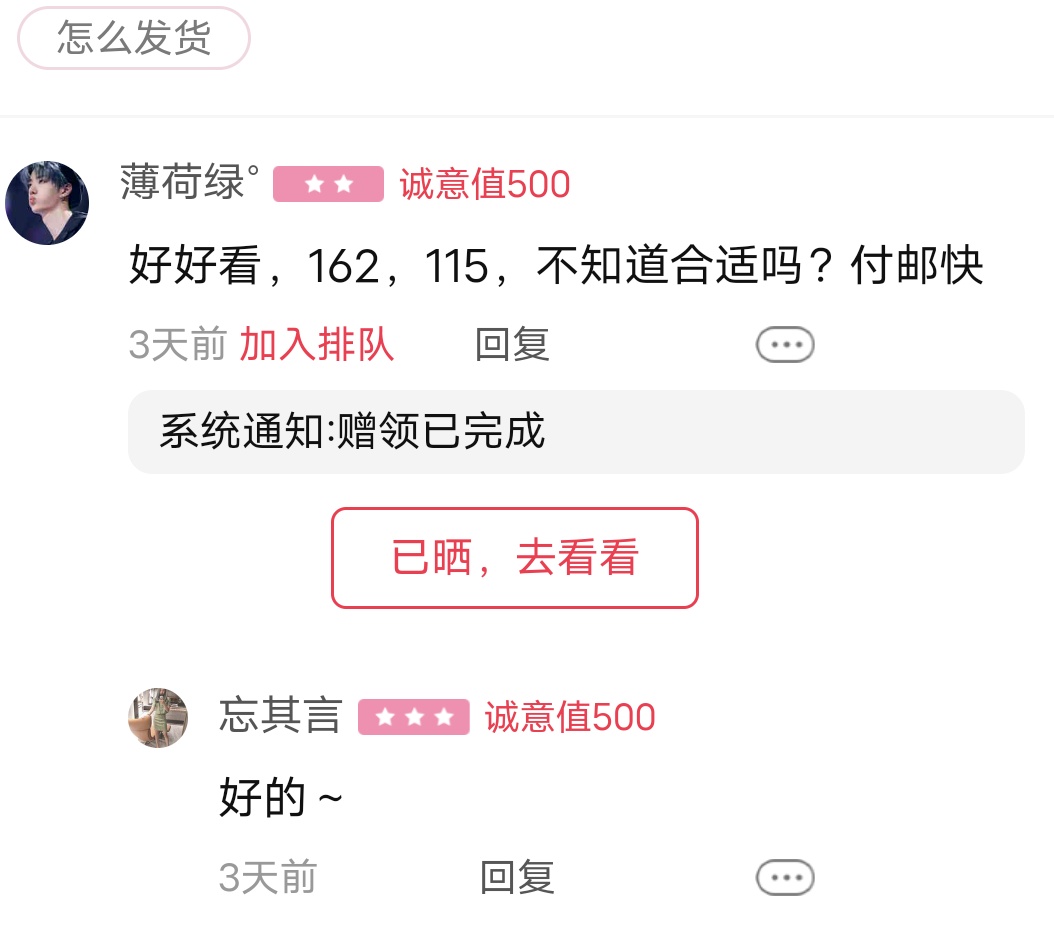Open 诚意值500 next to 薄荷绿°
The height and width of the screenshot is (927, 1054).
click(x=485, y=184)
